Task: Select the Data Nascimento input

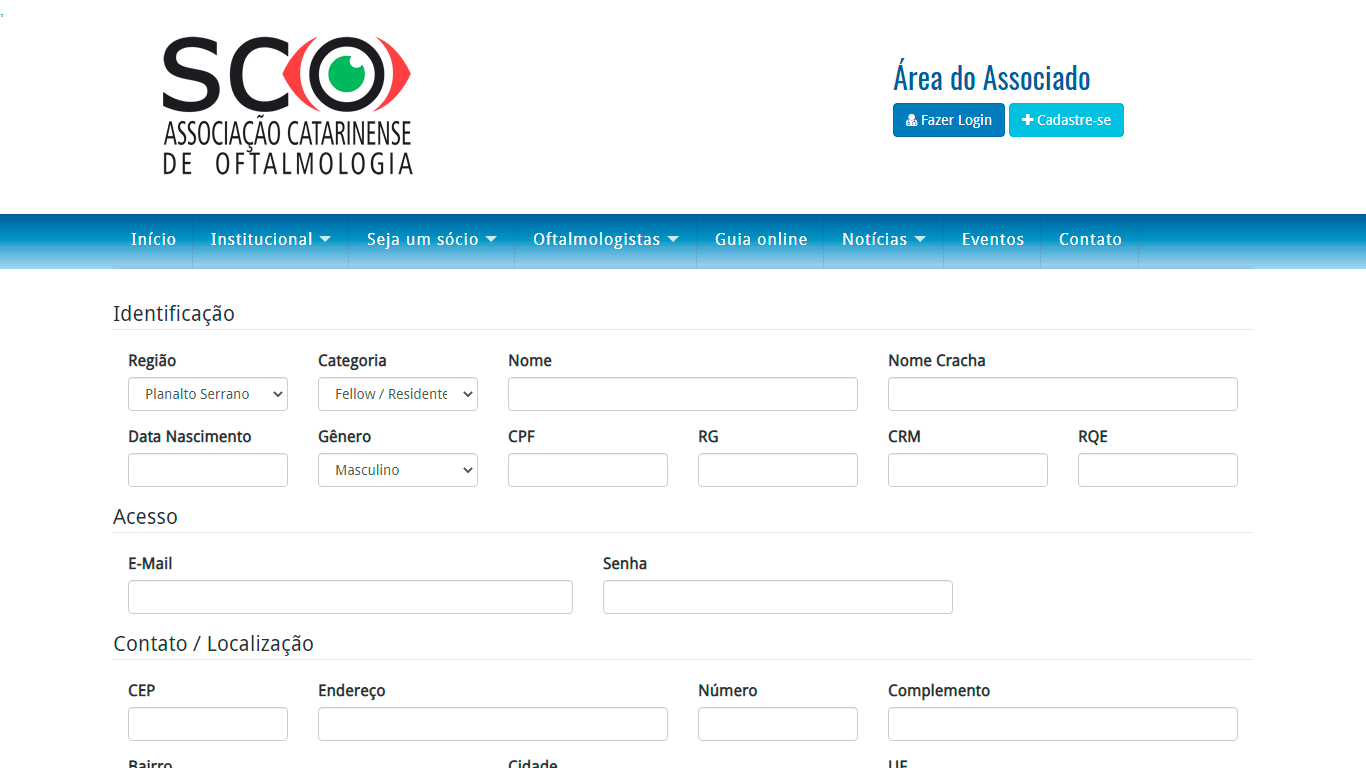Action: 208,470
